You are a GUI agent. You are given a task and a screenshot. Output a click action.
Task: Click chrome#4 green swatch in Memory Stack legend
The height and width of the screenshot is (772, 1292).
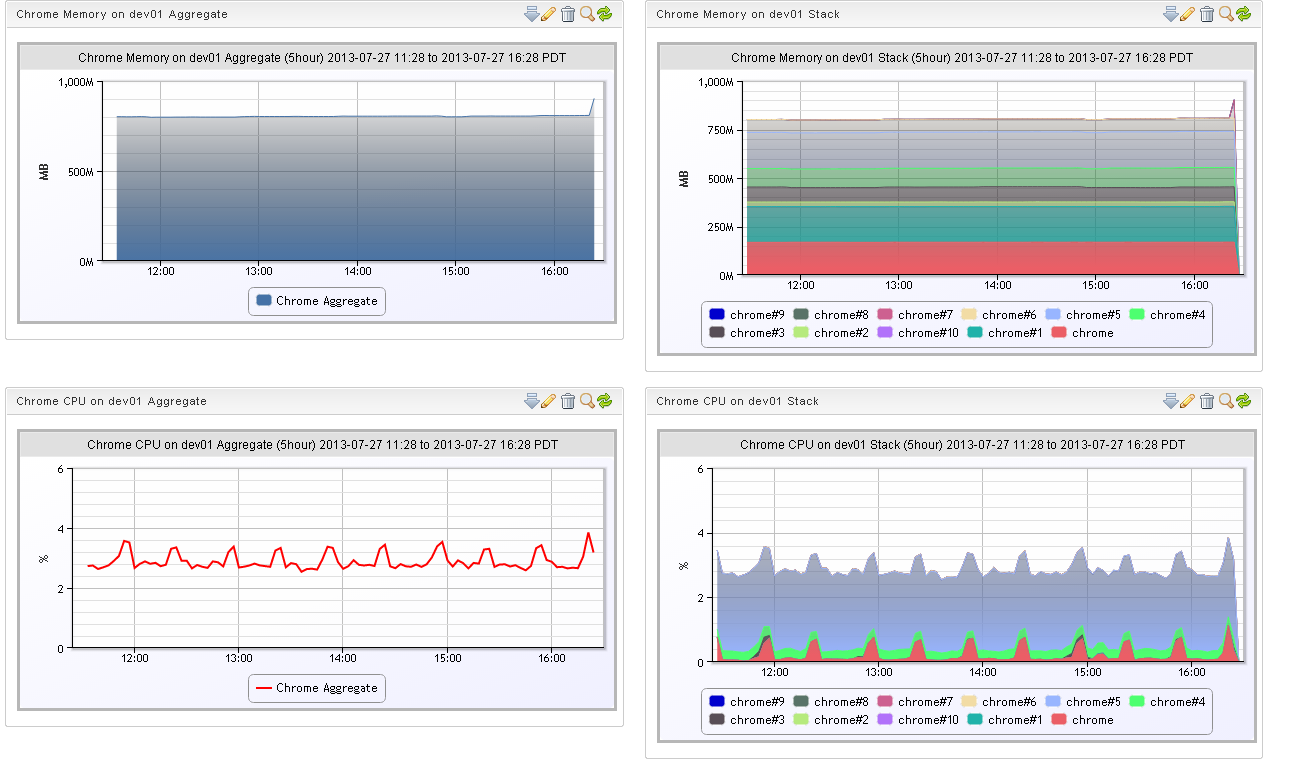coord(1137,314)
